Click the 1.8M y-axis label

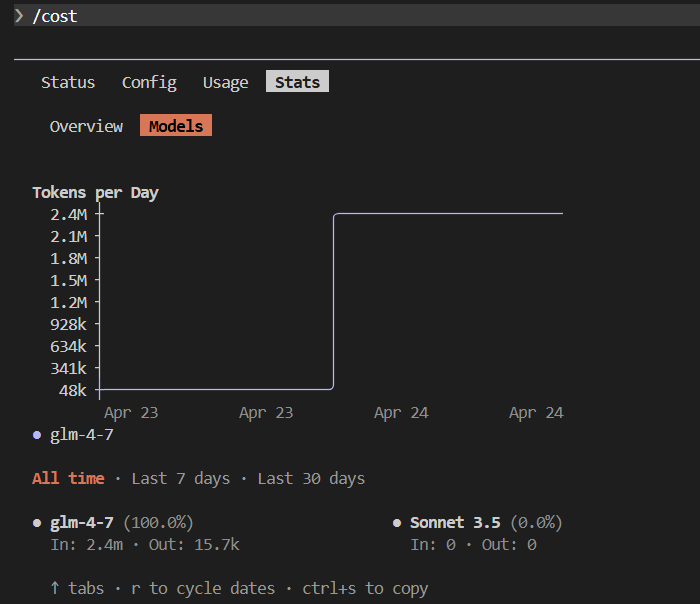[x=68, y=258]
